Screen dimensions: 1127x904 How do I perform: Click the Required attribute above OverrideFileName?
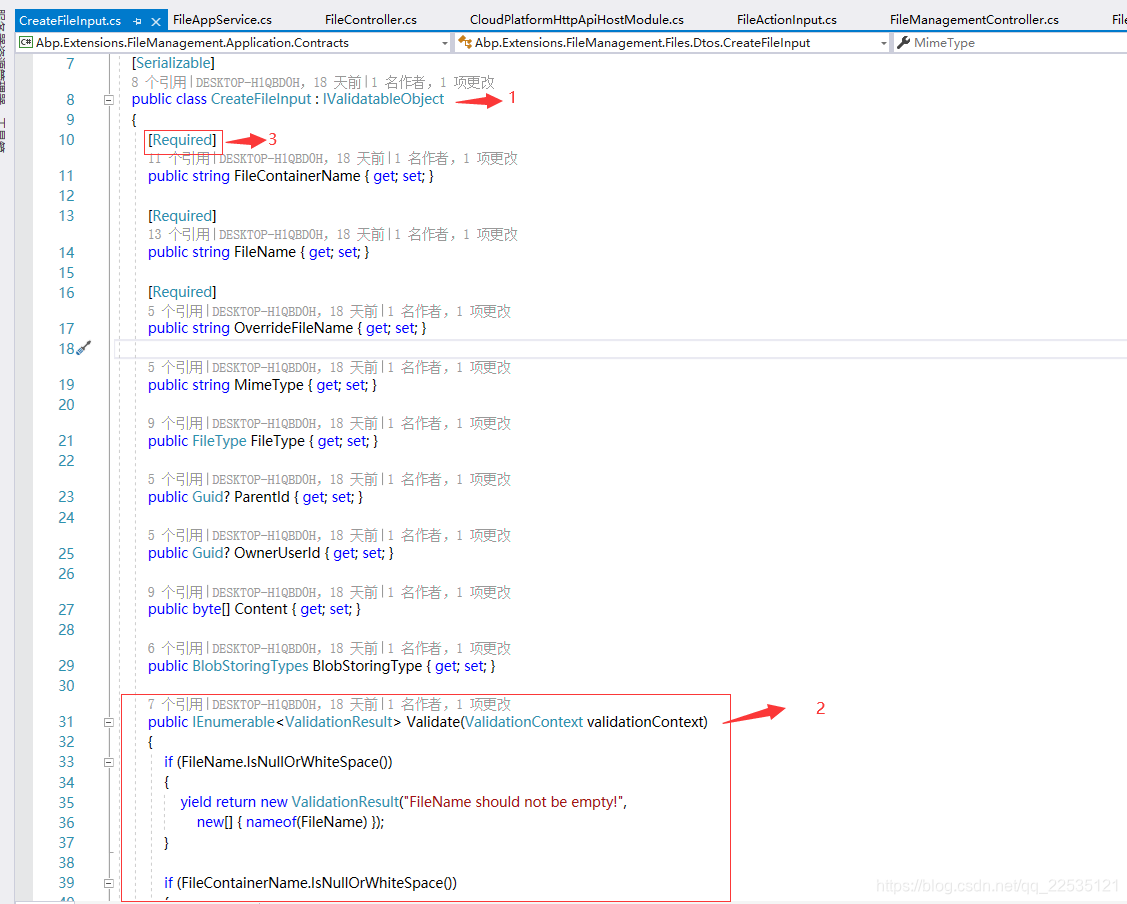coord(182,292)
